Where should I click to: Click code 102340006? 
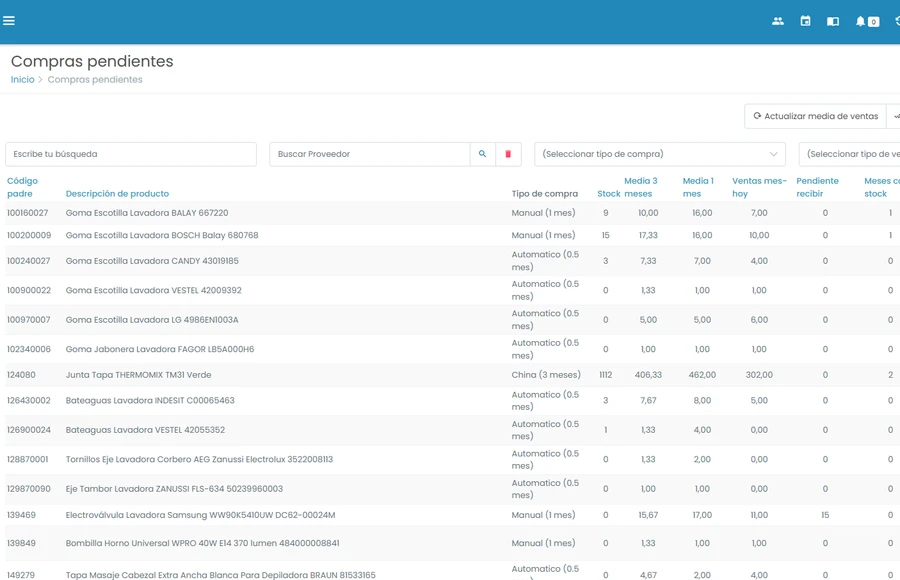(x=29, y=349)
